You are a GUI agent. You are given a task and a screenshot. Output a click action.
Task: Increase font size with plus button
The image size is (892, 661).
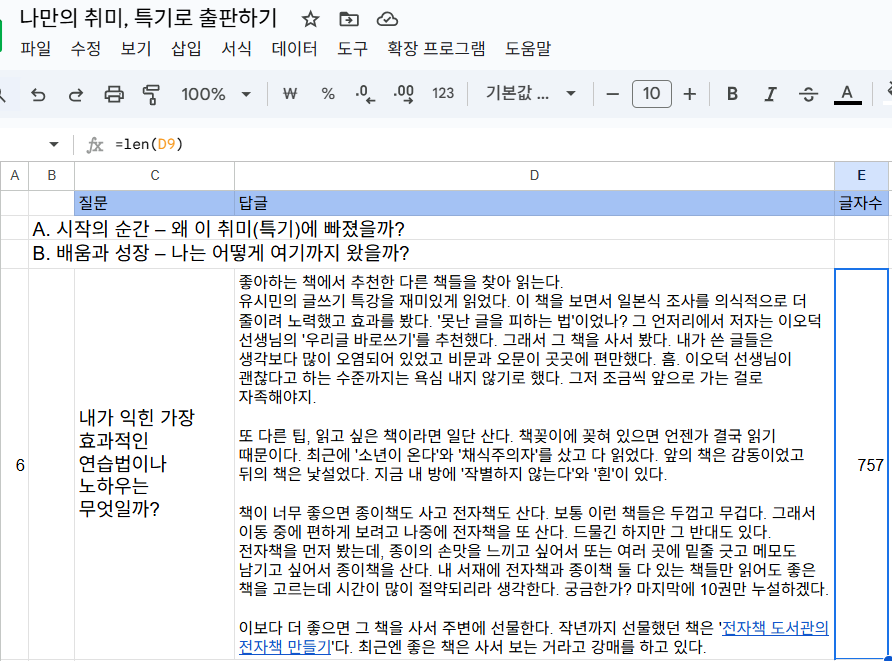coord(690,93)
